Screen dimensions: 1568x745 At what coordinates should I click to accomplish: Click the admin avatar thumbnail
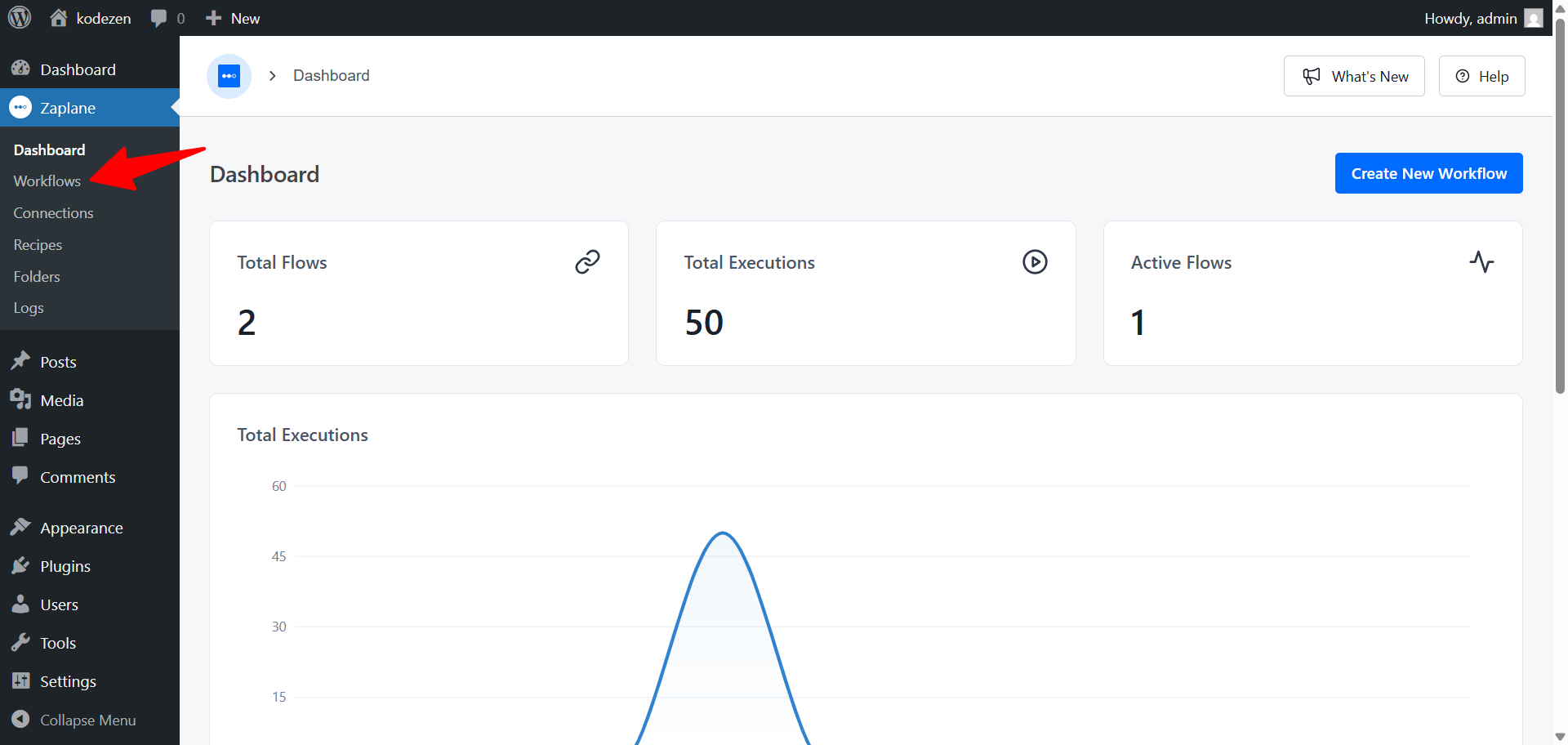pos(1534,18)
